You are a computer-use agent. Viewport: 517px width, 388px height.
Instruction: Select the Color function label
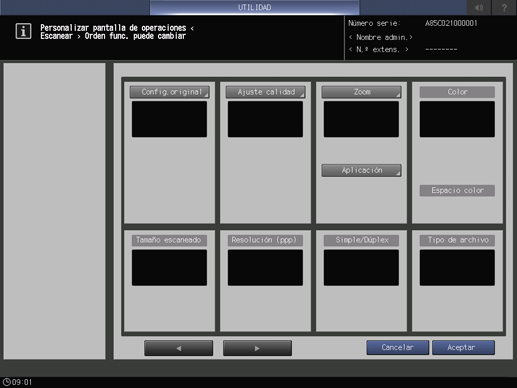coord(457,92)
